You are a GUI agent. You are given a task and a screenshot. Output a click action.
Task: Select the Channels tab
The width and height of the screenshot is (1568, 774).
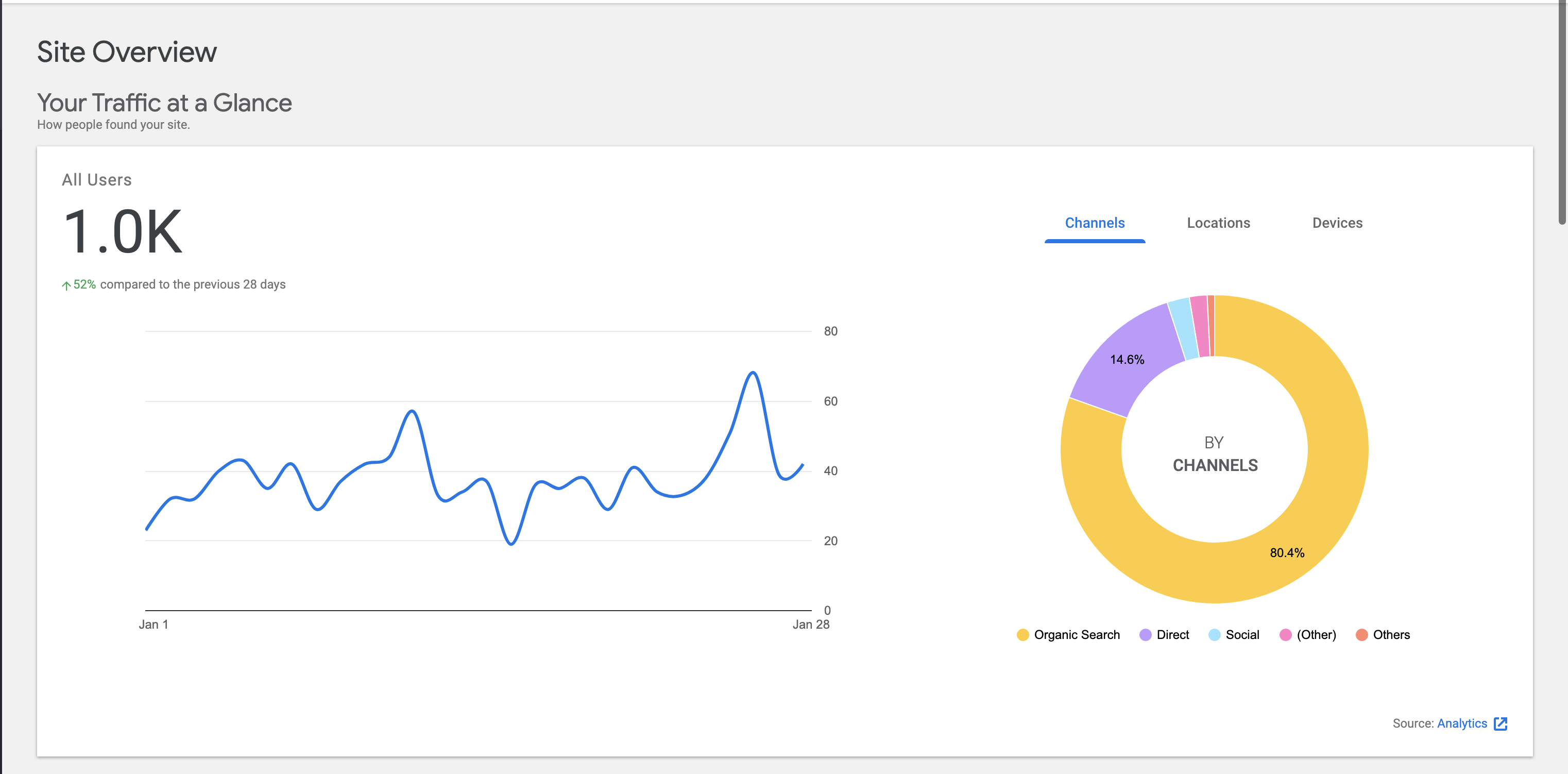1095,223
